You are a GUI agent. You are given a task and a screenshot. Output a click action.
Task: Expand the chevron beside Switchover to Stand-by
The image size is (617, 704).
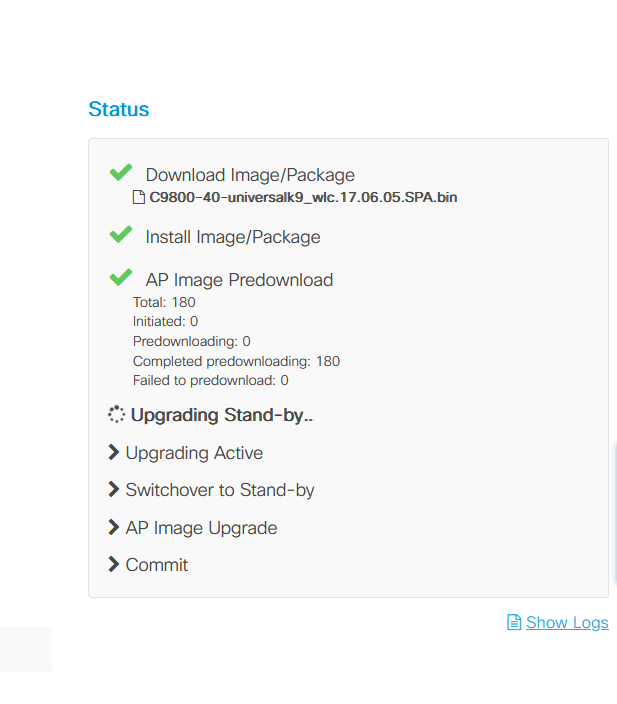pos(114,490)
